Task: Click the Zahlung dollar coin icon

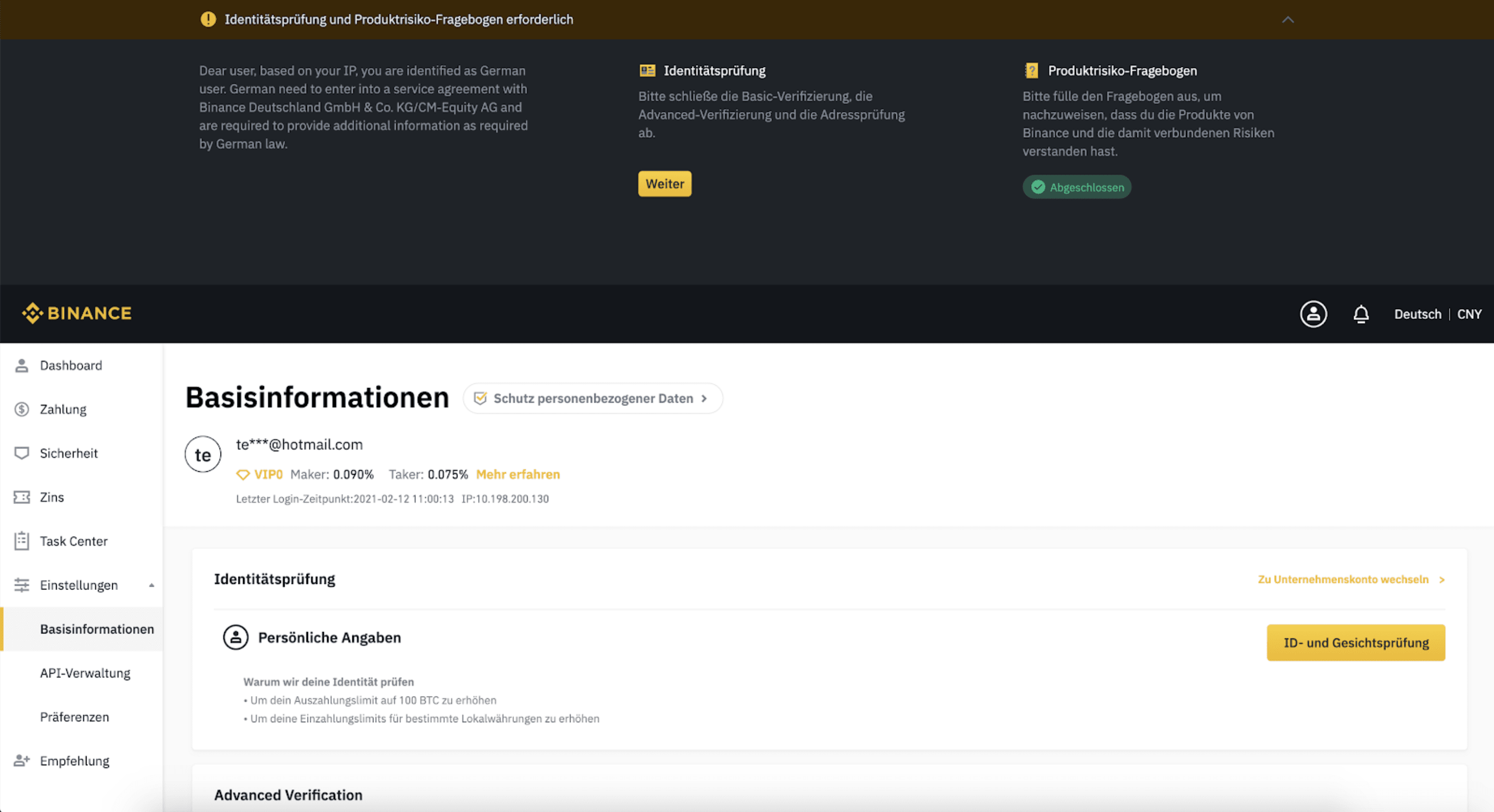Action: point(21,409)
